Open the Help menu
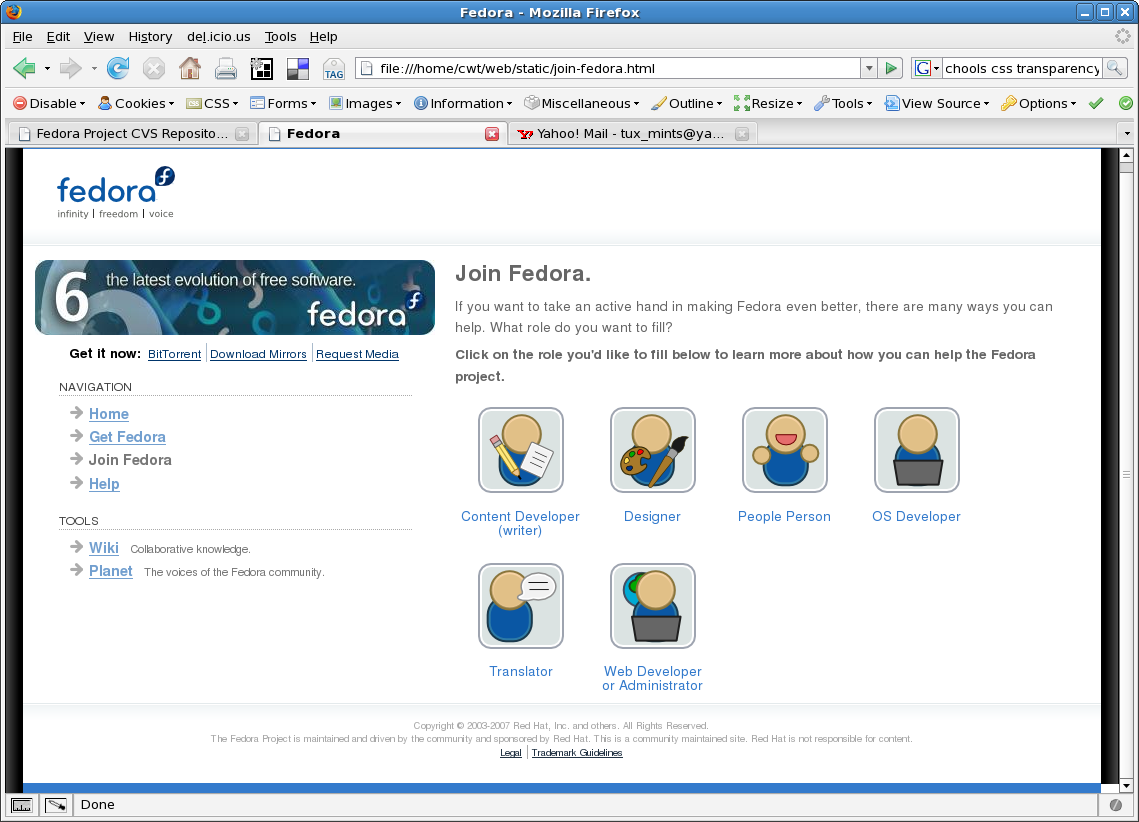This screenshot has height=822, width=1139. (323, 36)
